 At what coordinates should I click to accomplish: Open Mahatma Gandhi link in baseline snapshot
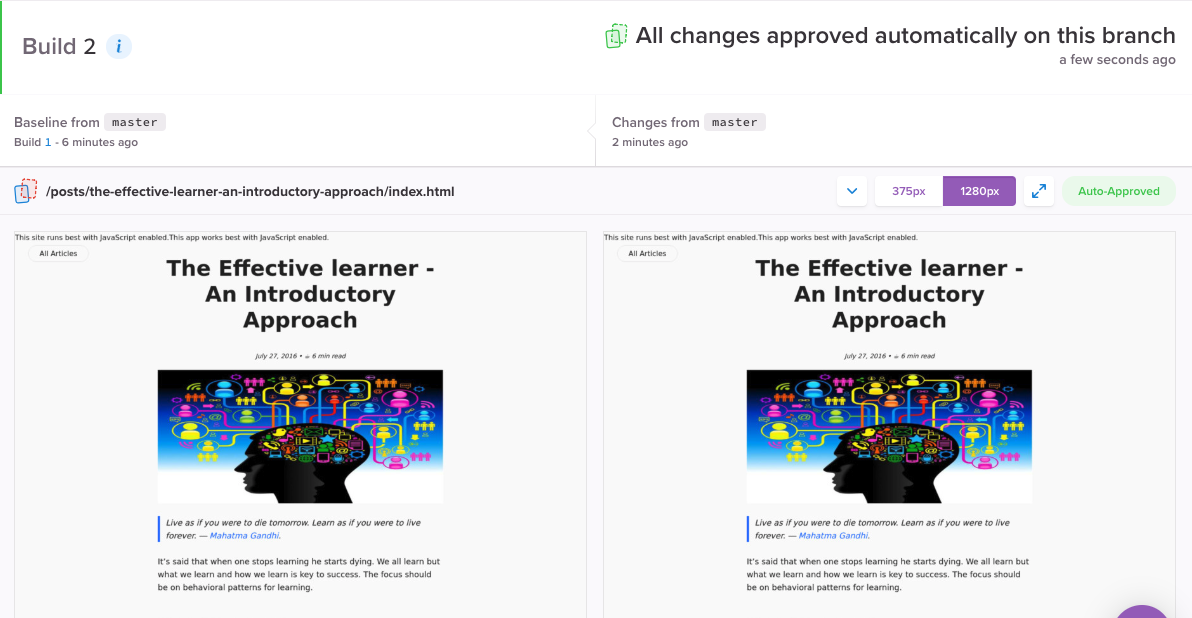pos(244,536)
